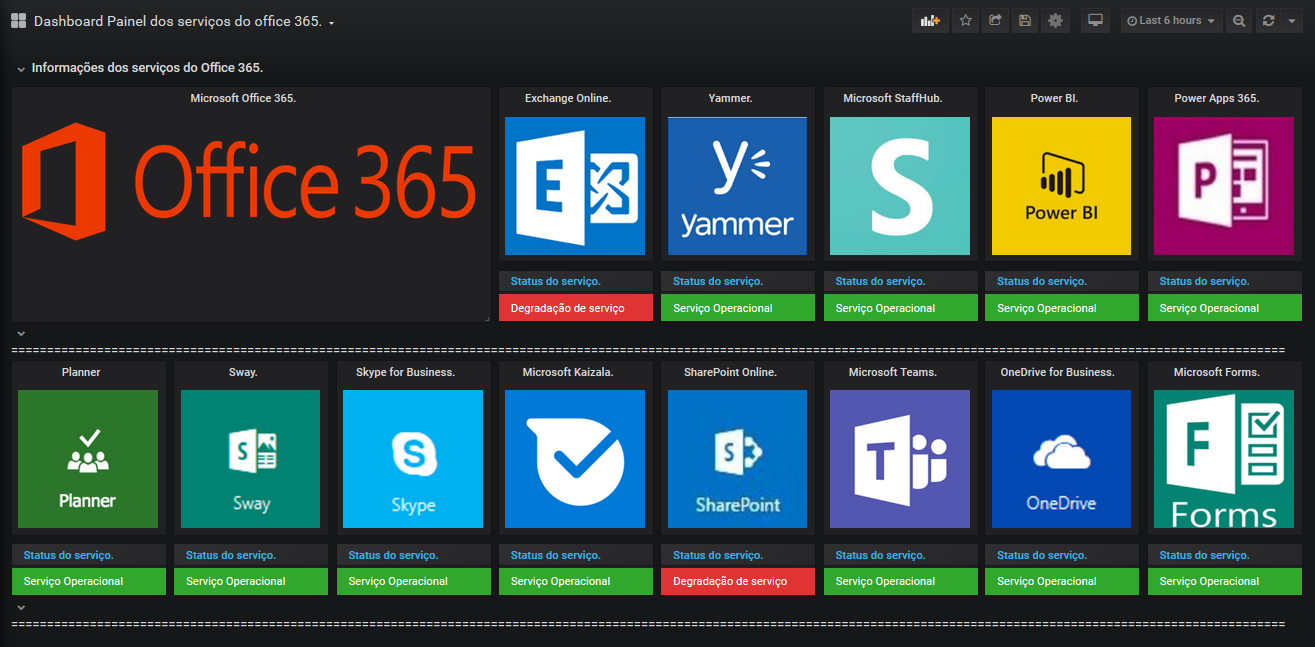1315x647 pixels.
Task: Click the Microsoft Teams logo tile
Action: click(x=900, y=459)
